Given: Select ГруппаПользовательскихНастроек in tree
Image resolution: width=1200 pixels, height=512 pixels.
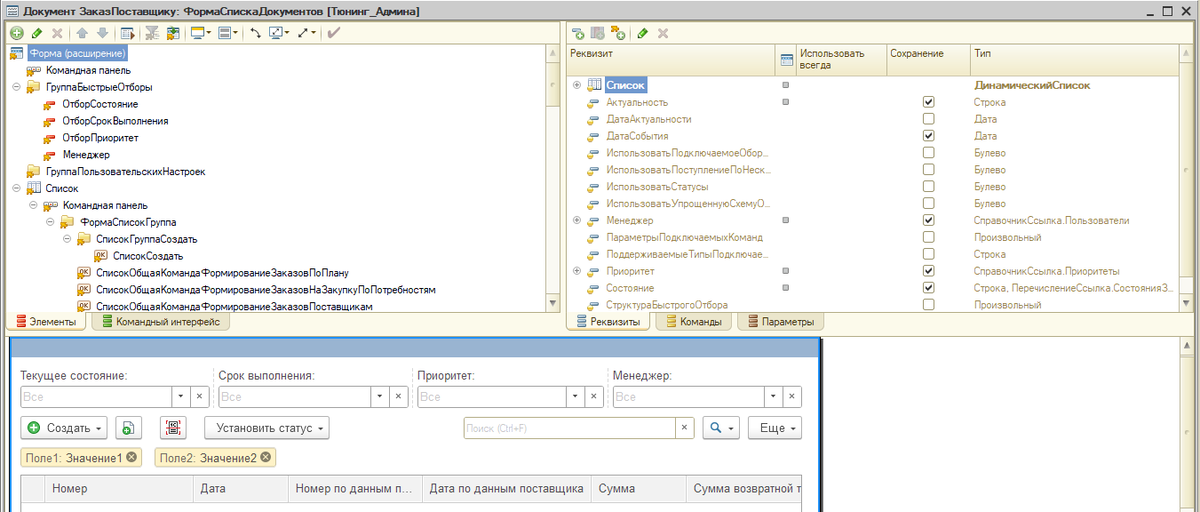Looking at the screenshot, I should (x=125, y=171).
